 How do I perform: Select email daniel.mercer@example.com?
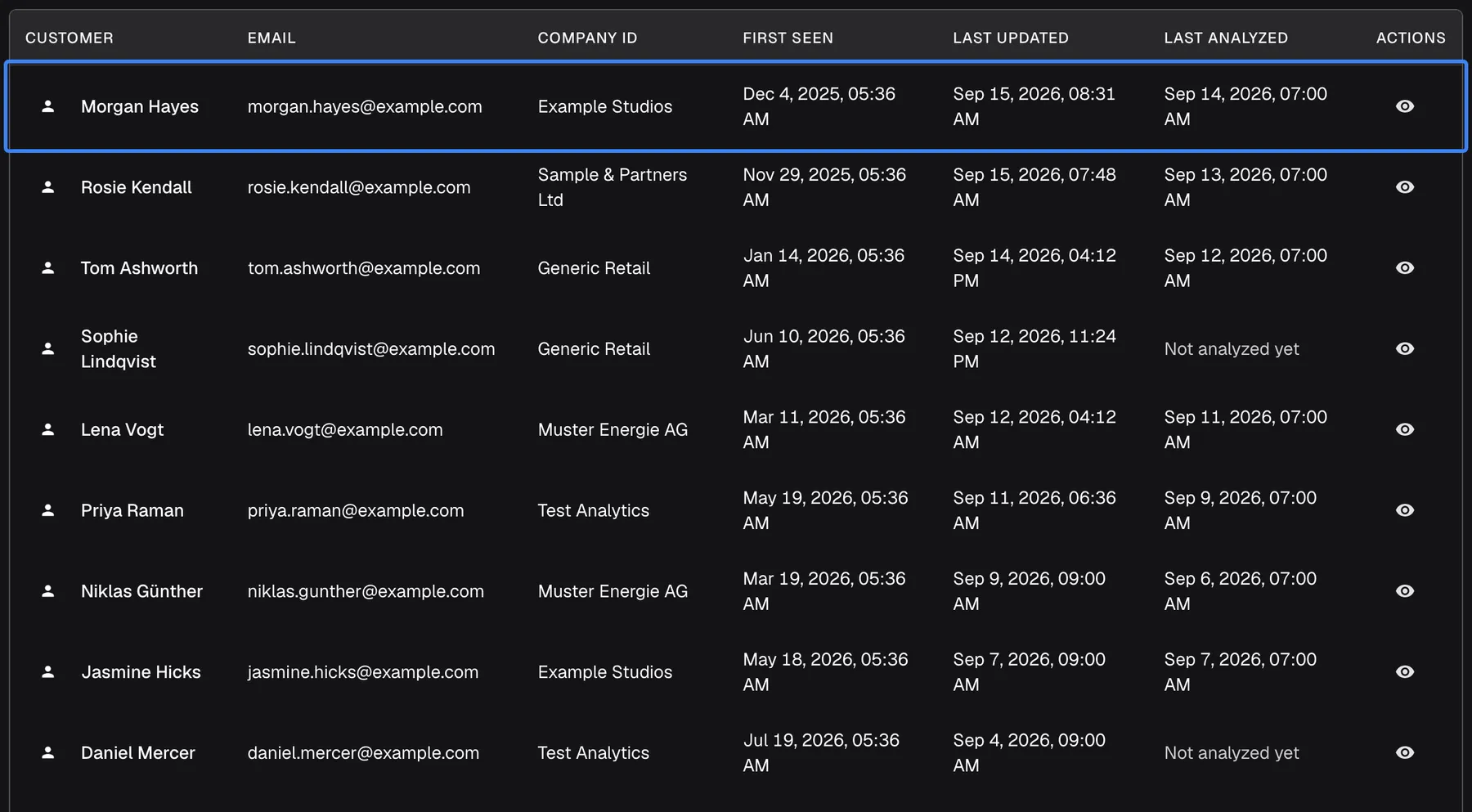[x=363, y=752]
